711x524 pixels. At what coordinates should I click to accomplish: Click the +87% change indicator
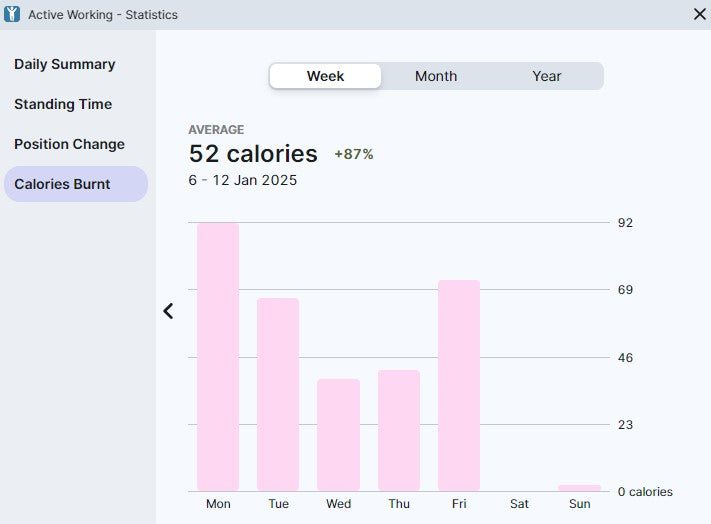pos(354,154)
